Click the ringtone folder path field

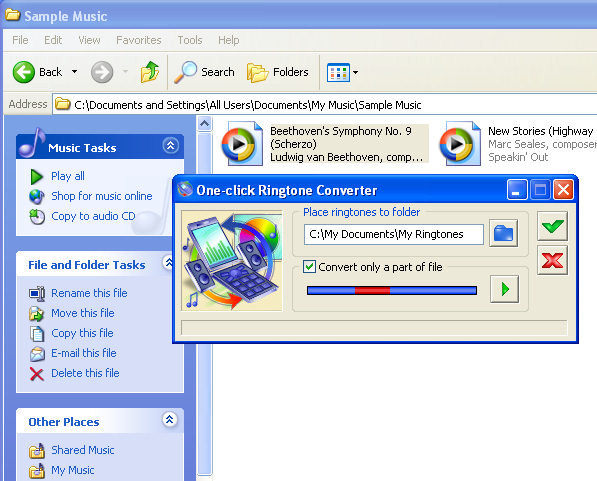tap(394, 234)
